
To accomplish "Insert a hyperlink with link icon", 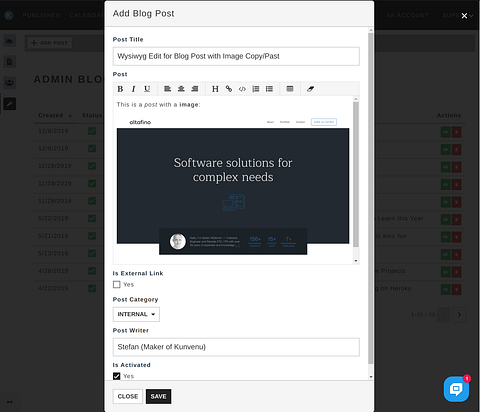I will click(x=229, y=89).
